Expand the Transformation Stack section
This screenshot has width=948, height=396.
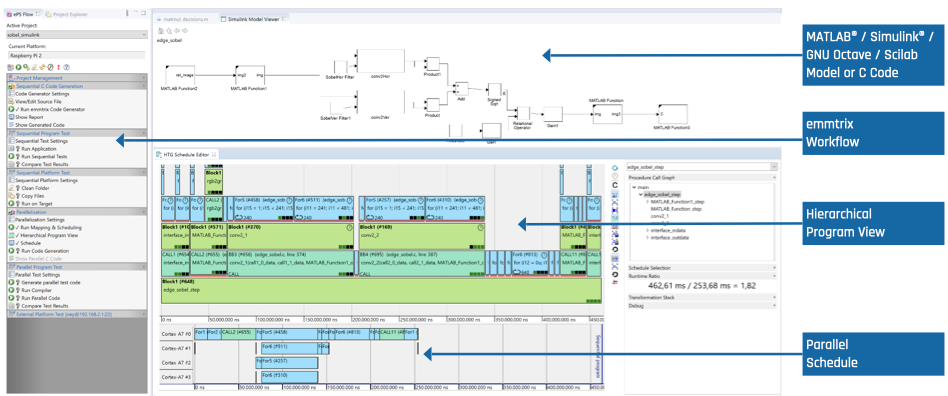tap(703, 297)
